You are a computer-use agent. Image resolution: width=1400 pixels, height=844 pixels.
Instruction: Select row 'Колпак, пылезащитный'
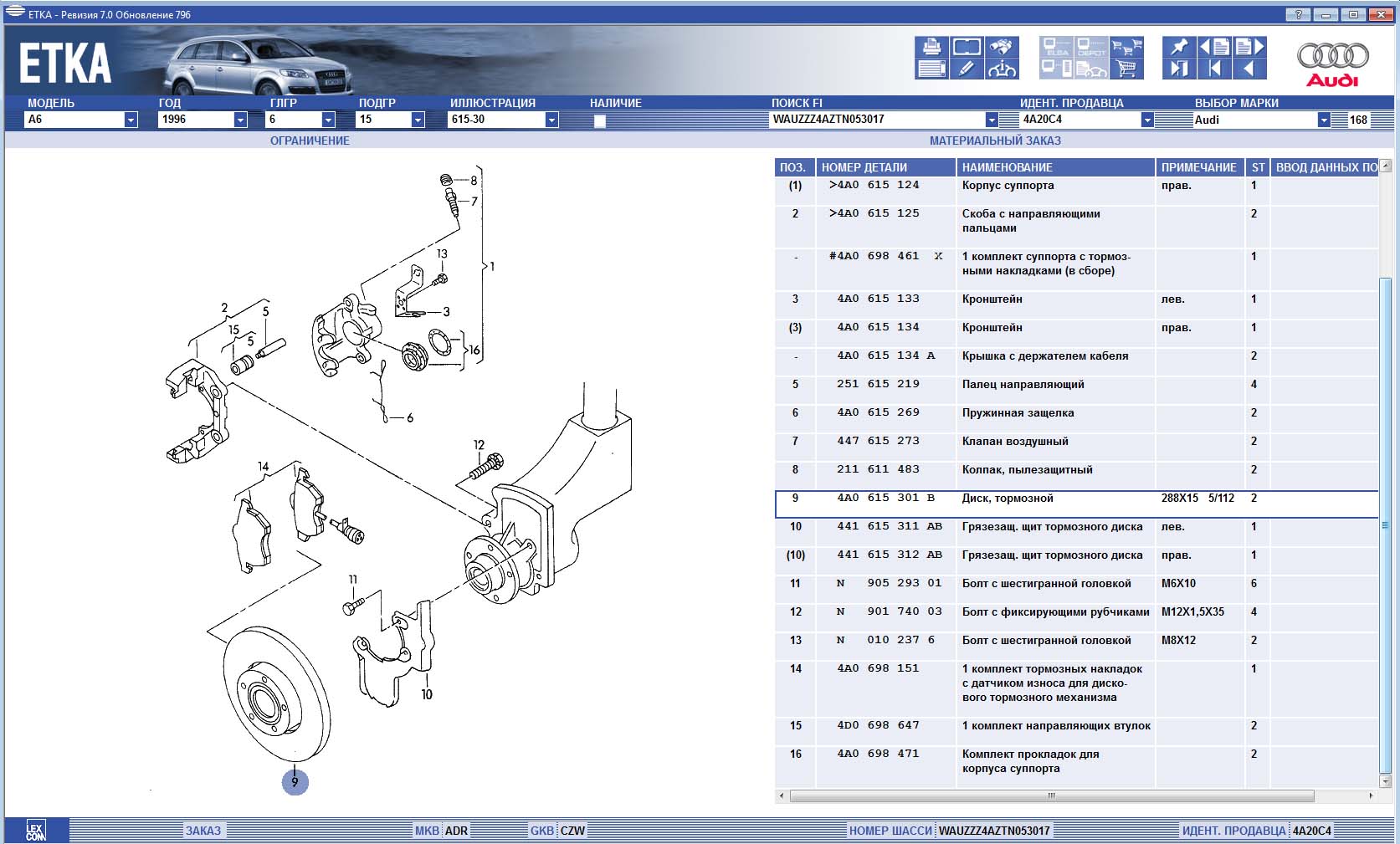(x=1076, y=475)
